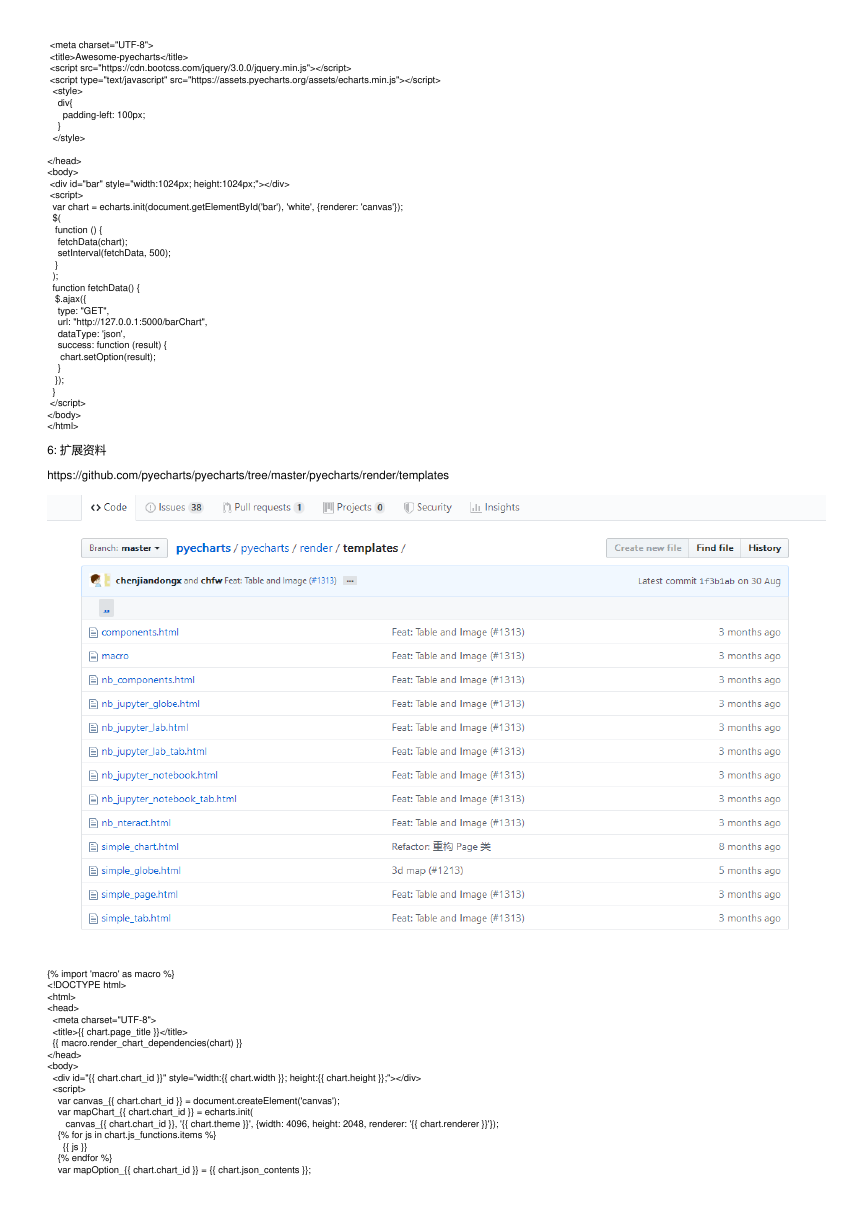This screenshot has width=868, height=1228.
Task: Switch to the Code tab
Action: pyautogui.click(x=109, y=507)
